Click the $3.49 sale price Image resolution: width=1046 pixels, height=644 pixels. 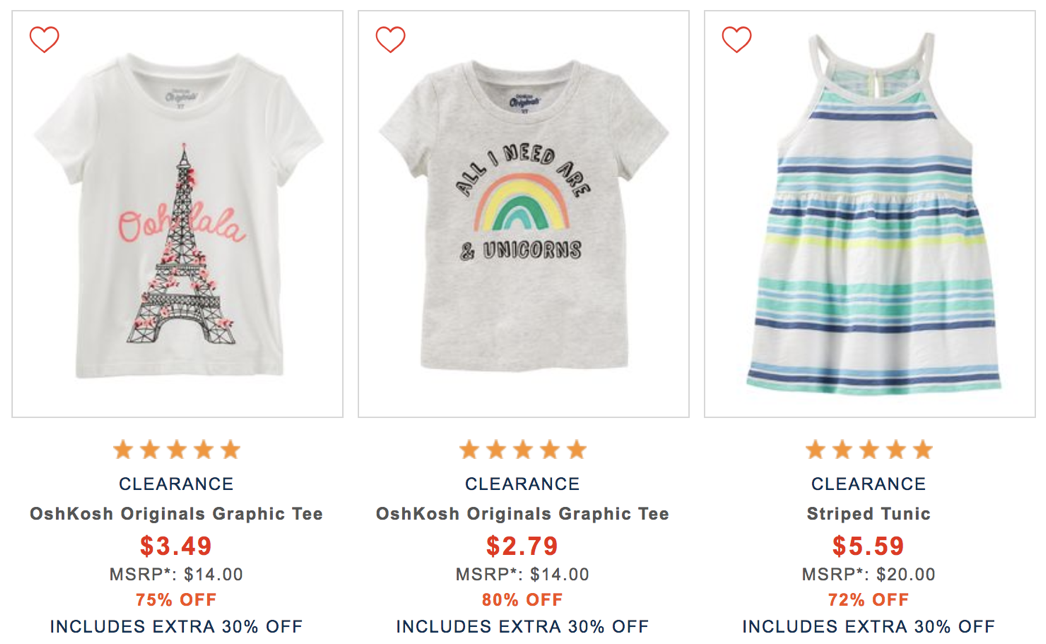[x=176, y=546]
